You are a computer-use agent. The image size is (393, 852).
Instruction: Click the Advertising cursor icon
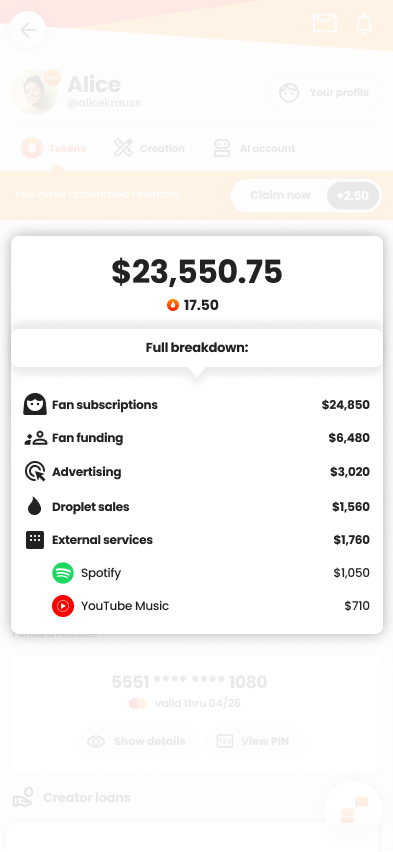[35, 472]
